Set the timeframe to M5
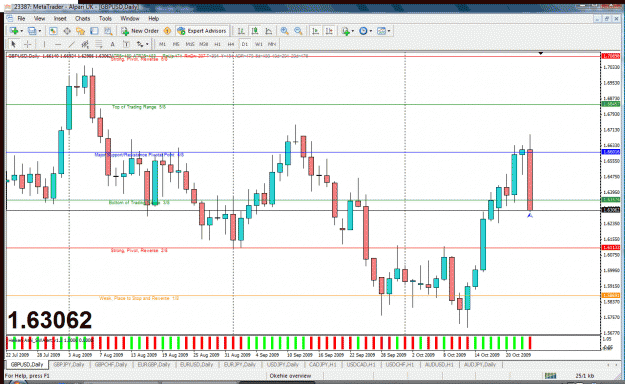 click(x=176, y=44)
